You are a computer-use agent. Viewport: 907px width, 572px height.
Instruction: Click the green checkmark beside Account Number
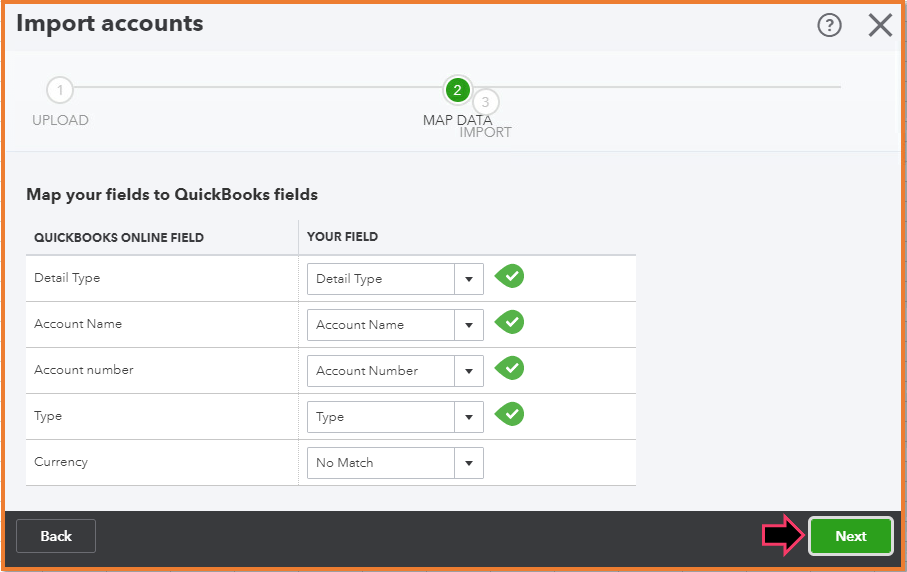click(510, 369)
